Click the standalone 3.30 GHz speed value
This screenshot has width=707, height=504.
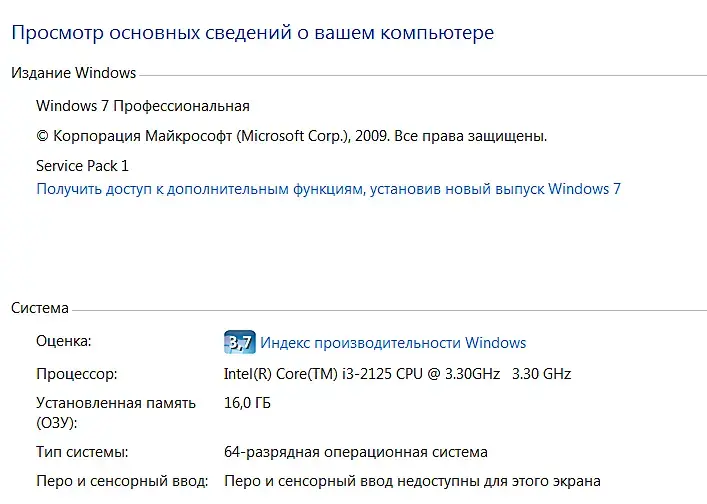[x=541, y=374]
